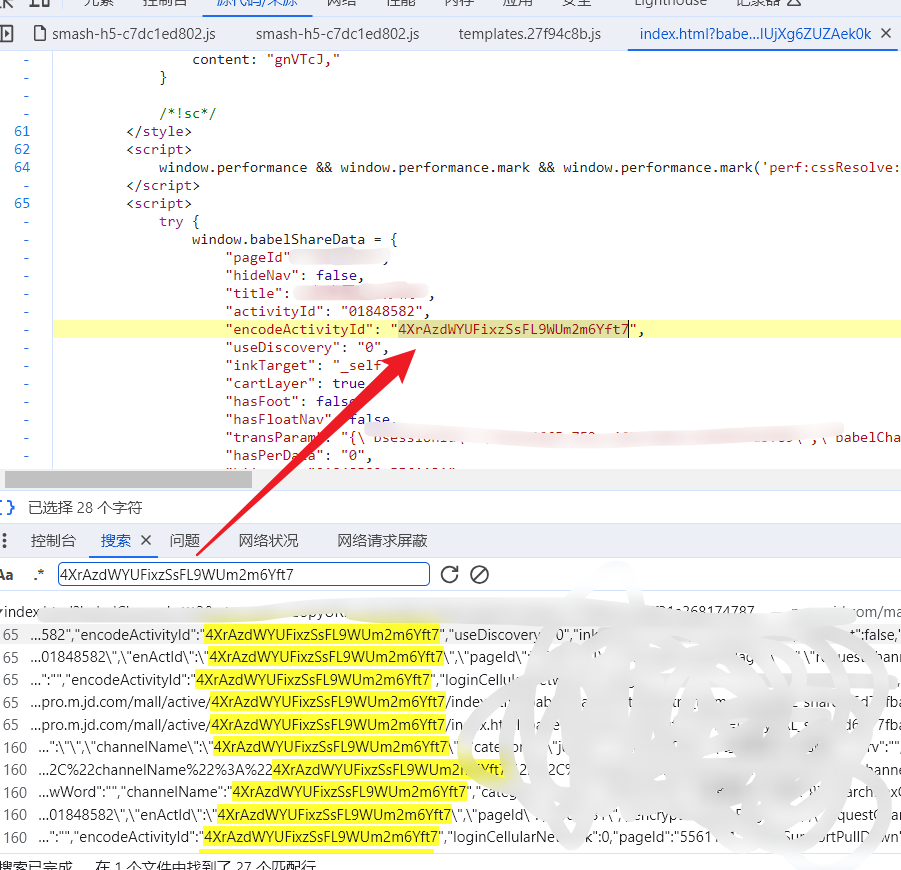This screenshot has height=870, width=901.
Task: Open the line 65 result starting ...582","encodeActivityId"
Action: click(x=450, y=635)
